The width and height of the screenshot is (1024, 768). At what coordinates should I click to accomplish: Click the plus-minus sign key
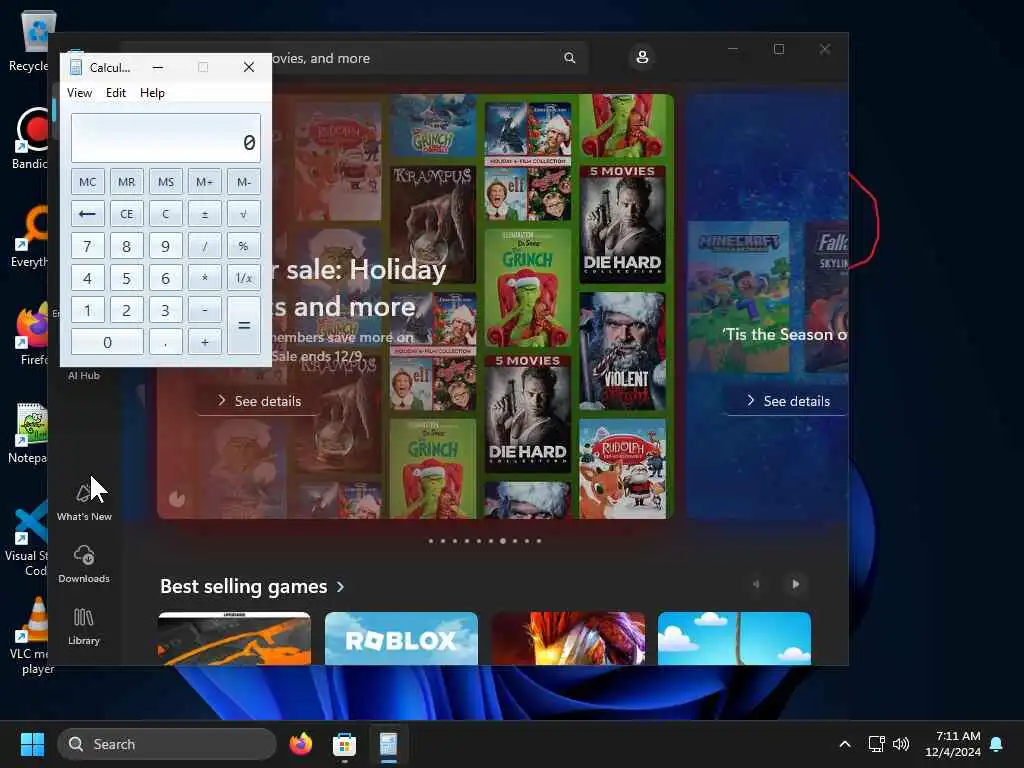tap(204, 214)
